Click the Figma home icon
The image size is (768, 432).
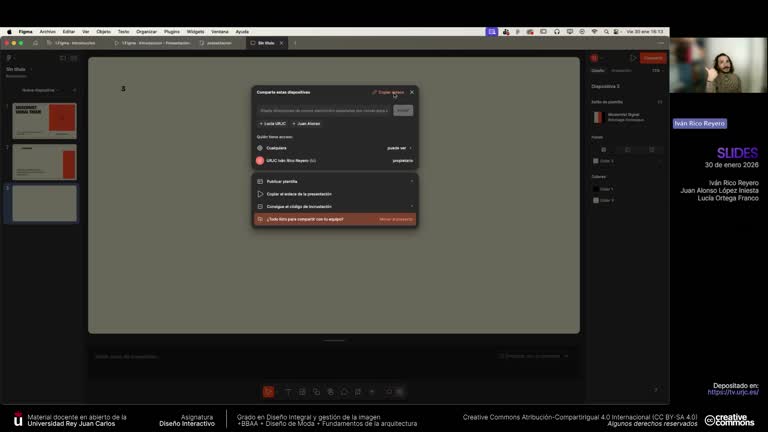[x=35, y=43]
